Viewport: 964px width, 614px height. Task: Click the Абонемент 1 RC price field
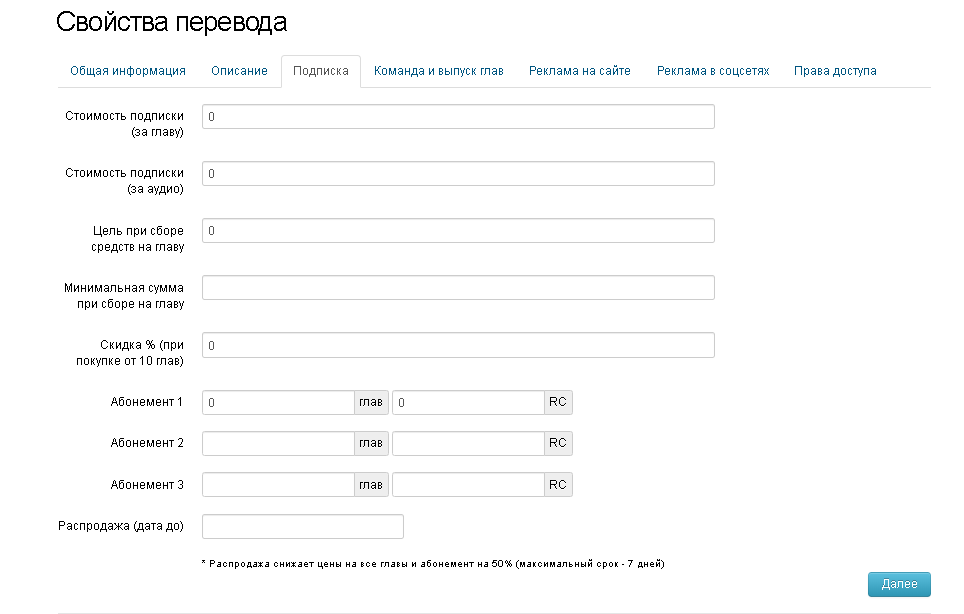(x=467, y=403)
